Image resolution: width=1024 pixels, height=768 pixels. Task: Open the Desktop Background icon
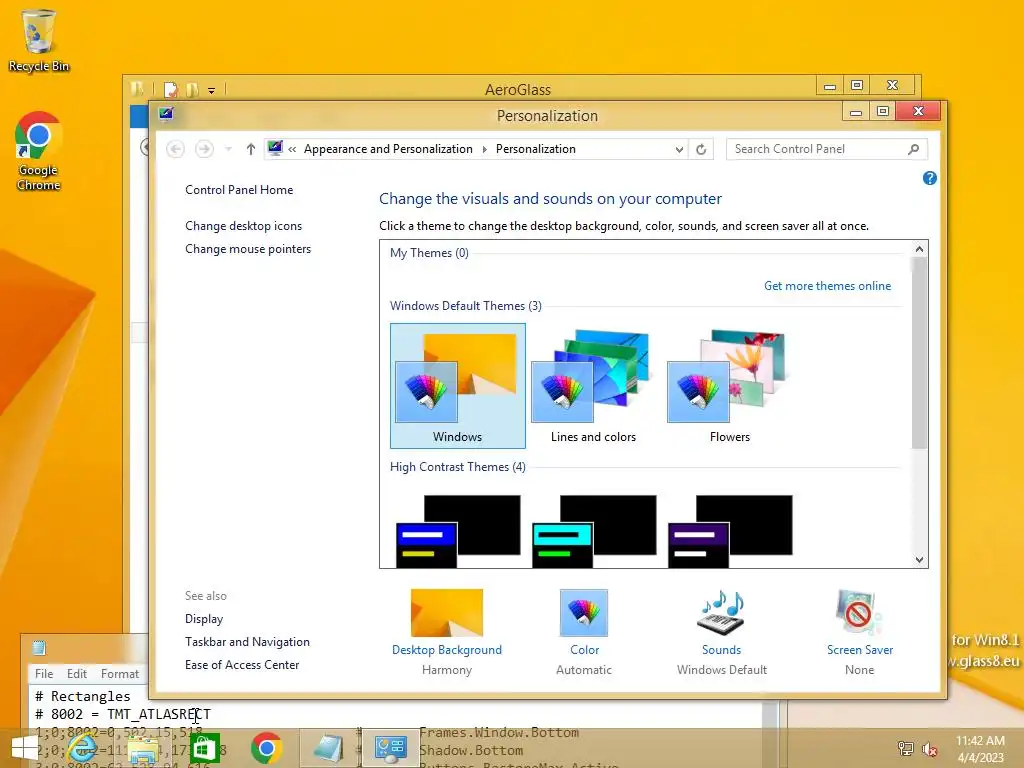[x=447, y=613]
